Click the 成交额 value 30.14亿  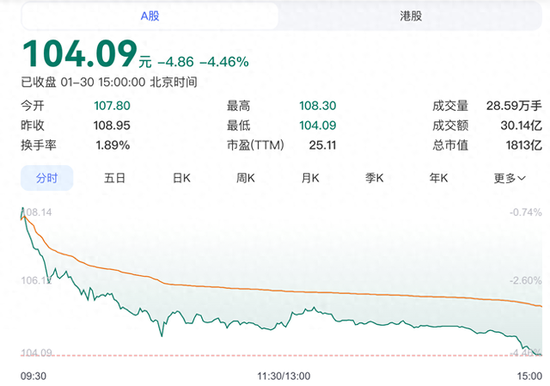click(521, 125)
